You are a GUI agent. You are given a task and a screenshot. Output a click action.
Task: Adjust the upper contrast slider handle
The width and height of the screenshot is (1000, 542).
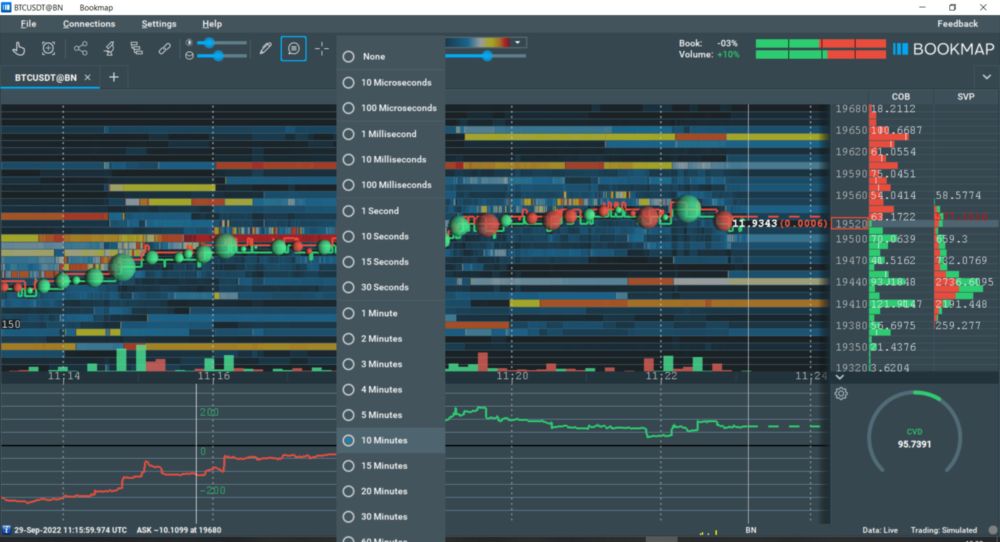210,43
